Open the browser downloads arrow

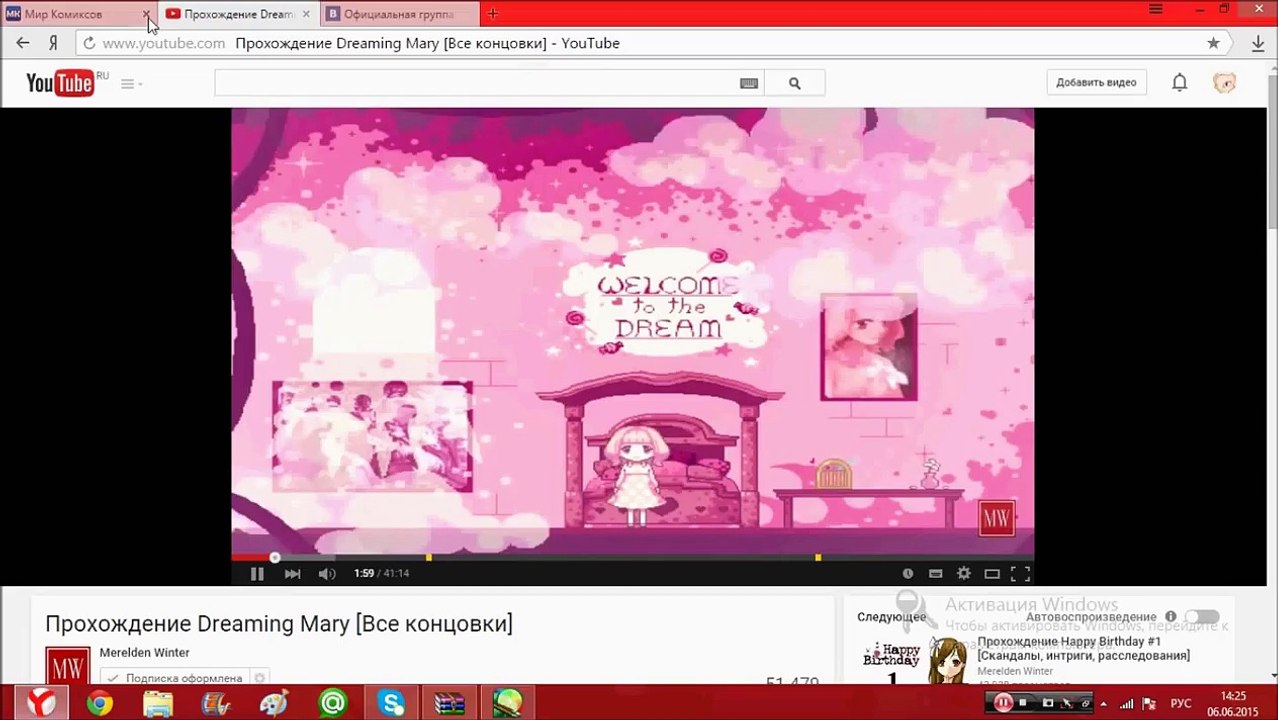tap(1258, 43)
